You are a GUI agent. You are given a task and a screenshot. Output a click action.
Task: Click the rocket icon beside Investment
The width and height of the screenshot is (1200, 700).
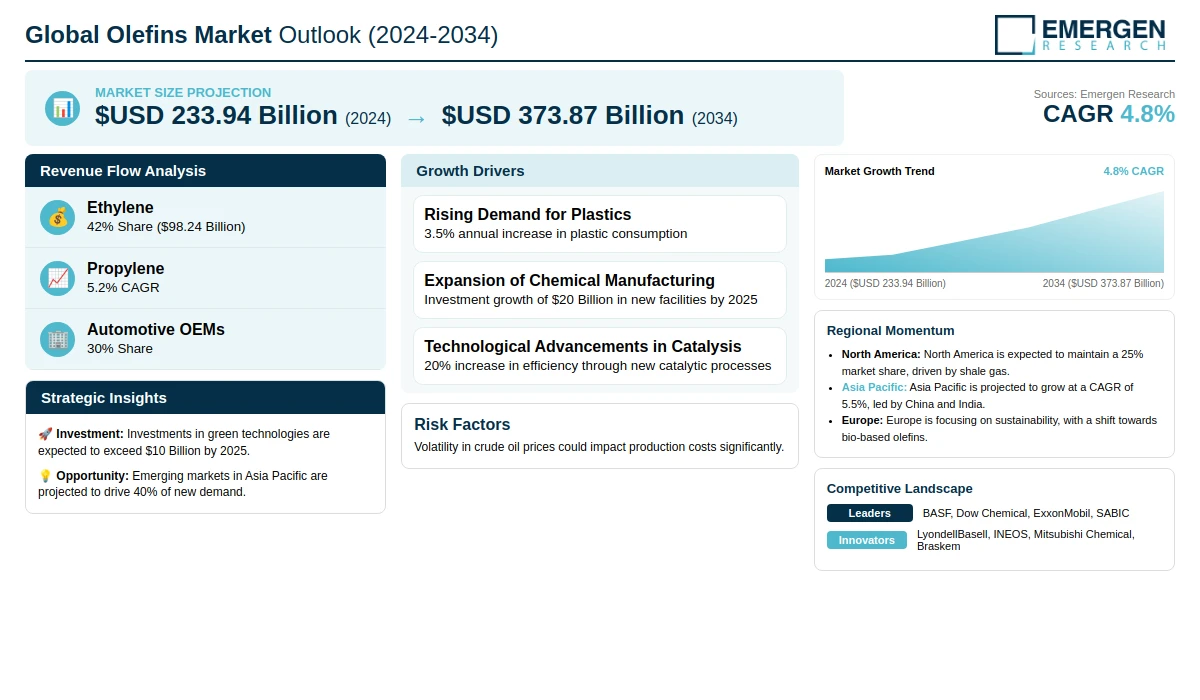[x=45, y=434]
